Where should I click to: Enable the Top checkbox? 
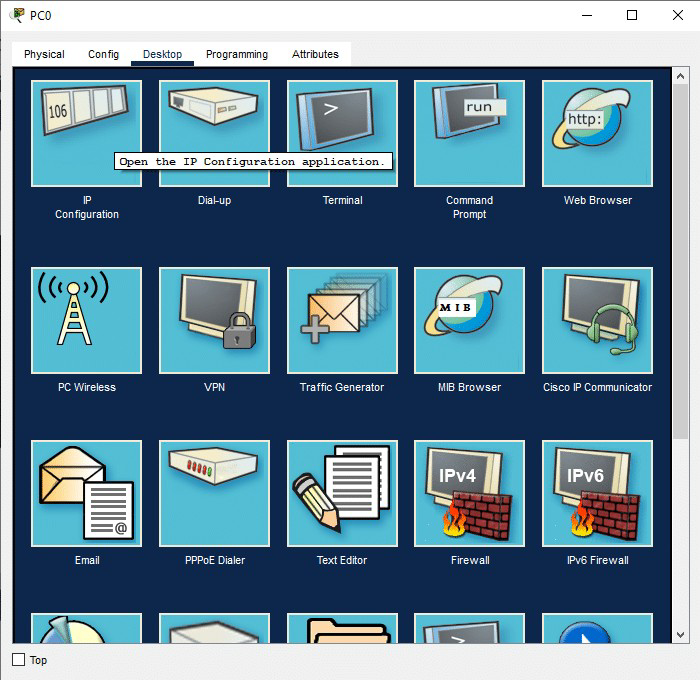pyautogui.click(x=18, y=659)
